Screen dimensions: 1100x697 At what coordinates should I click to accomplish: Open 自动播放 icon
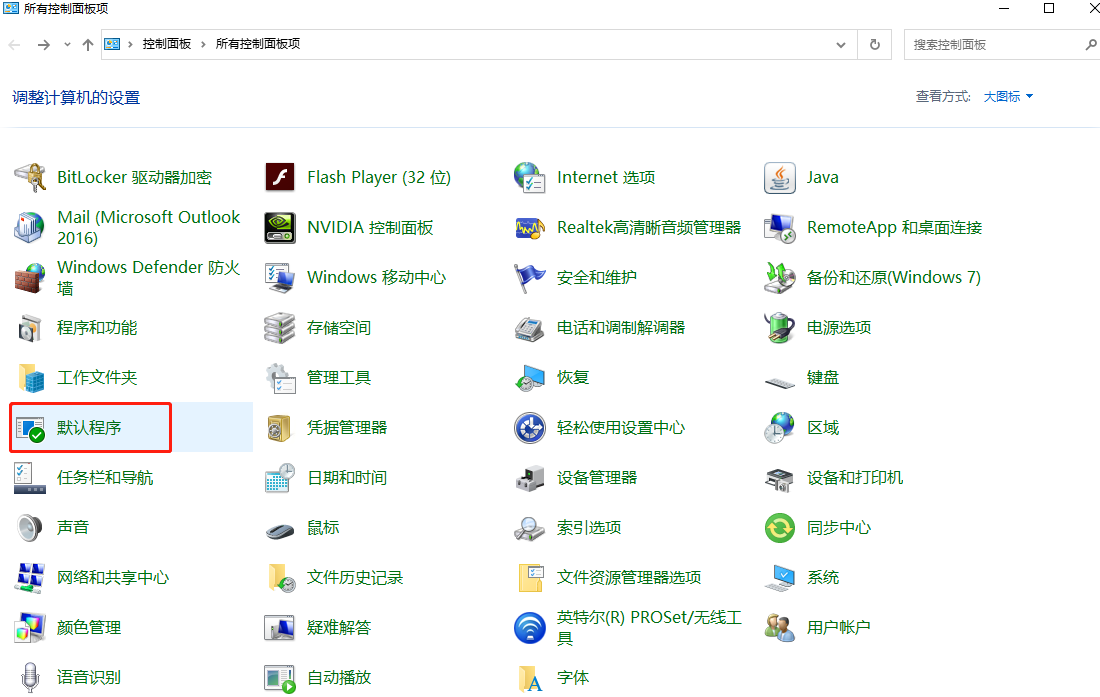[280, 677]
